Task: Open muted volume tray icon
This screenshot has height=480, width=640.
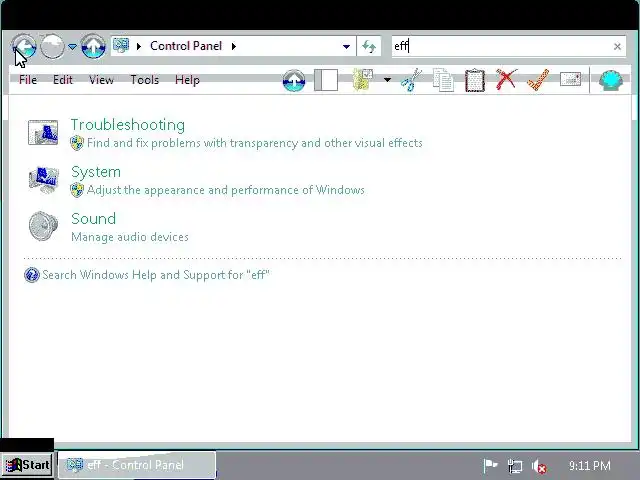Action: click(x=539, y=466)
